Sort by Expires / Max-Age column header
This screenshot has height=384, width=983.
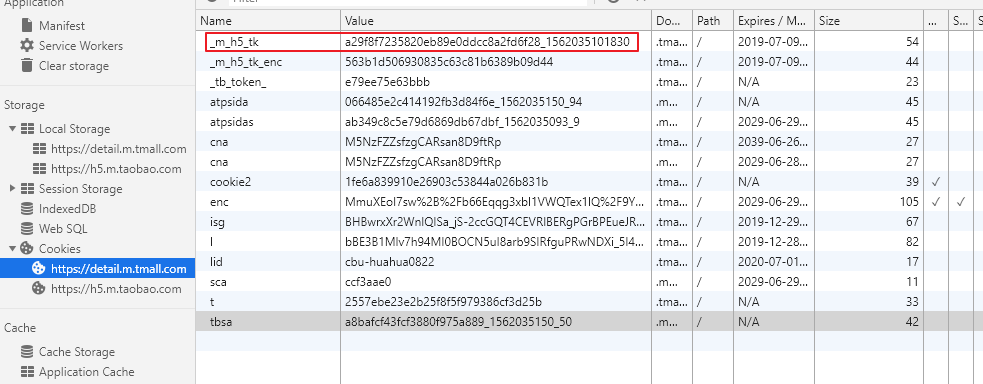[774, 21]
